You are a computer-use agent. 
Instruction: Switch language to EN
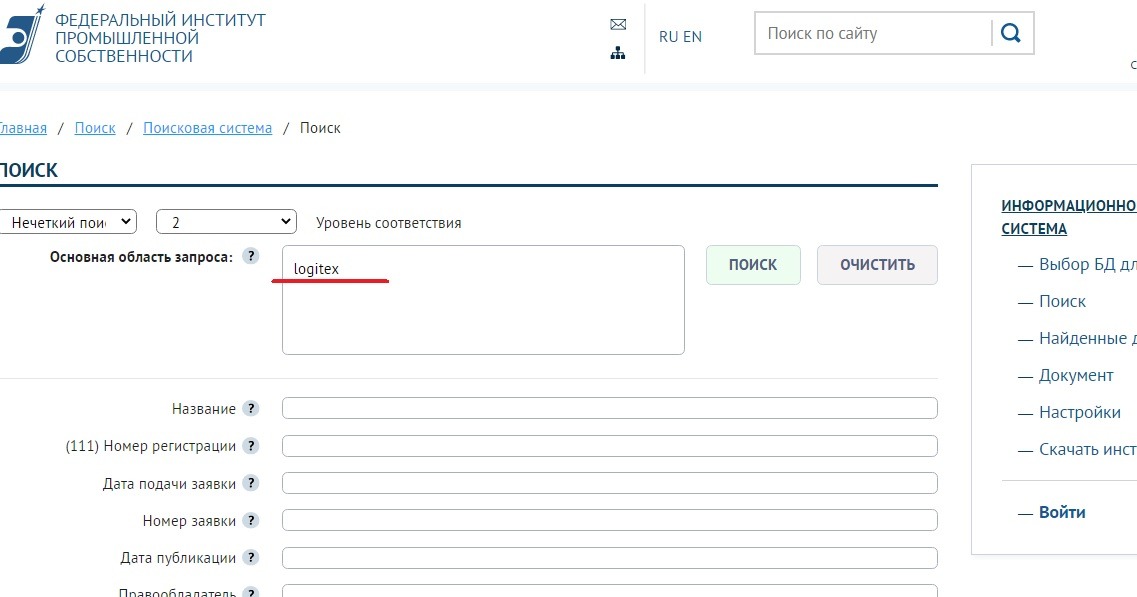(x=692, y=36)
